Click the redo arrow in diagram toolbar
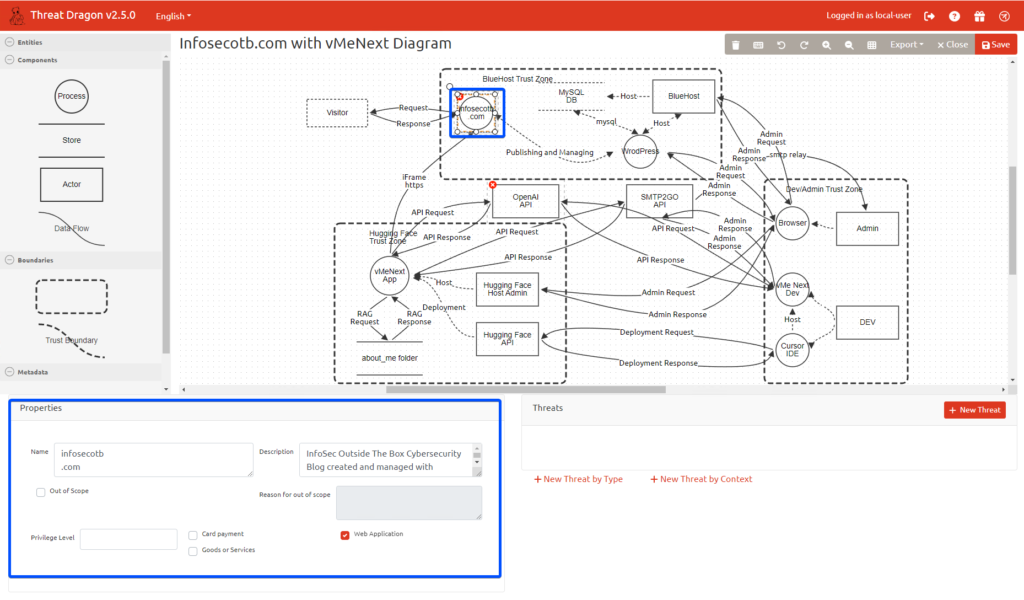This screenshot has width=1024, height=600. coord(803,45)
